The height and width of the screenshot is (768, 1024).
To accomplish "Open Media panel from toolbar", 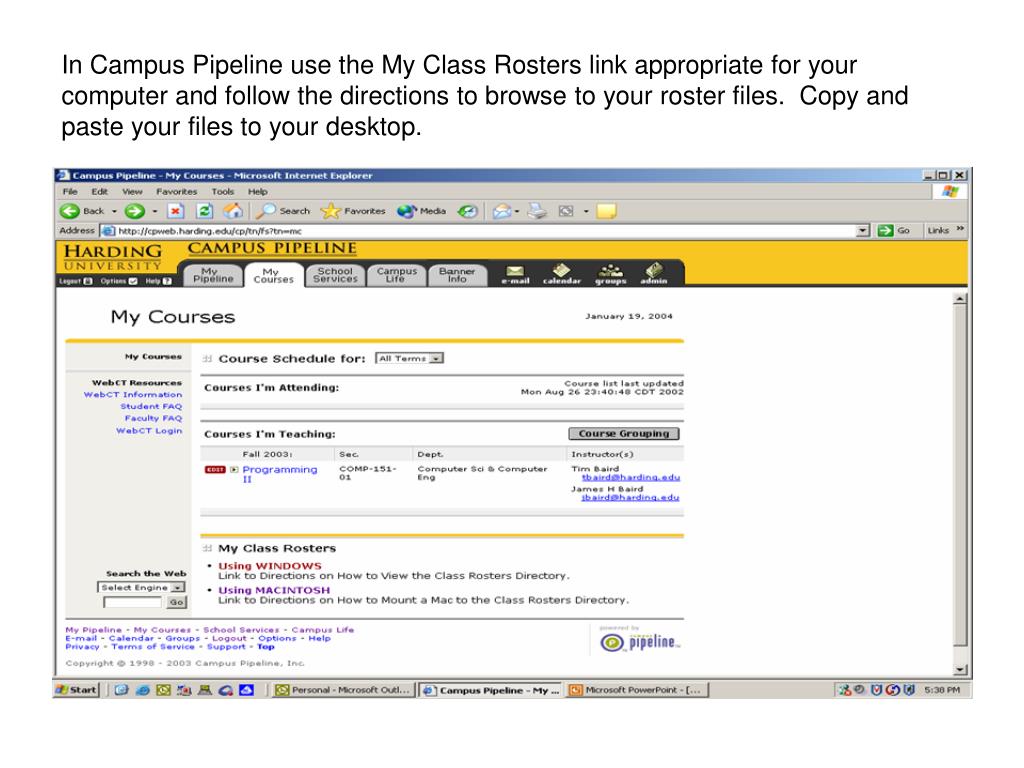I will point(421,211).
